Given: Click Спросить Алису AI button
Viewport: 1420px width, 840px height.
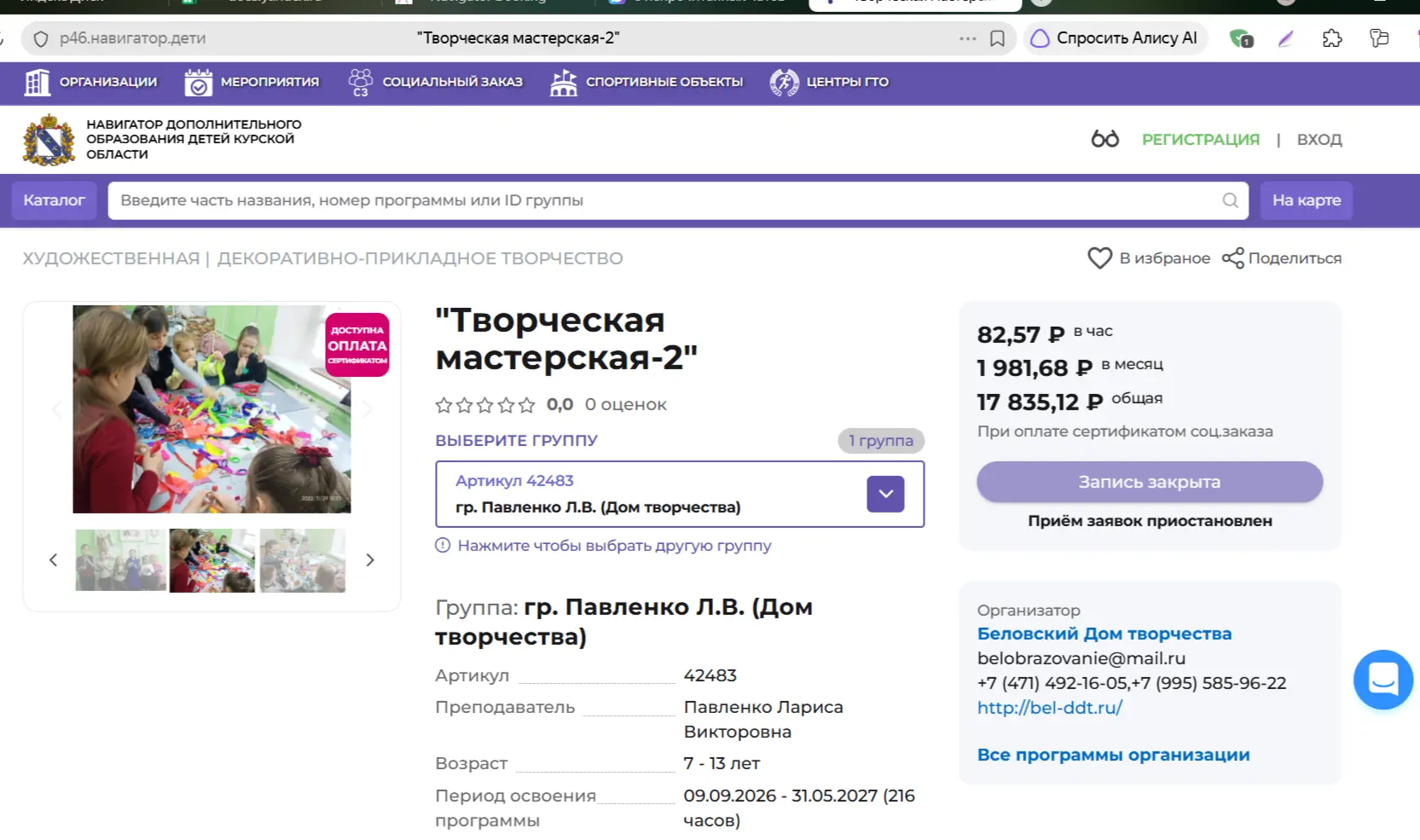Looking at the screenshot, I should coord(1116,38).
